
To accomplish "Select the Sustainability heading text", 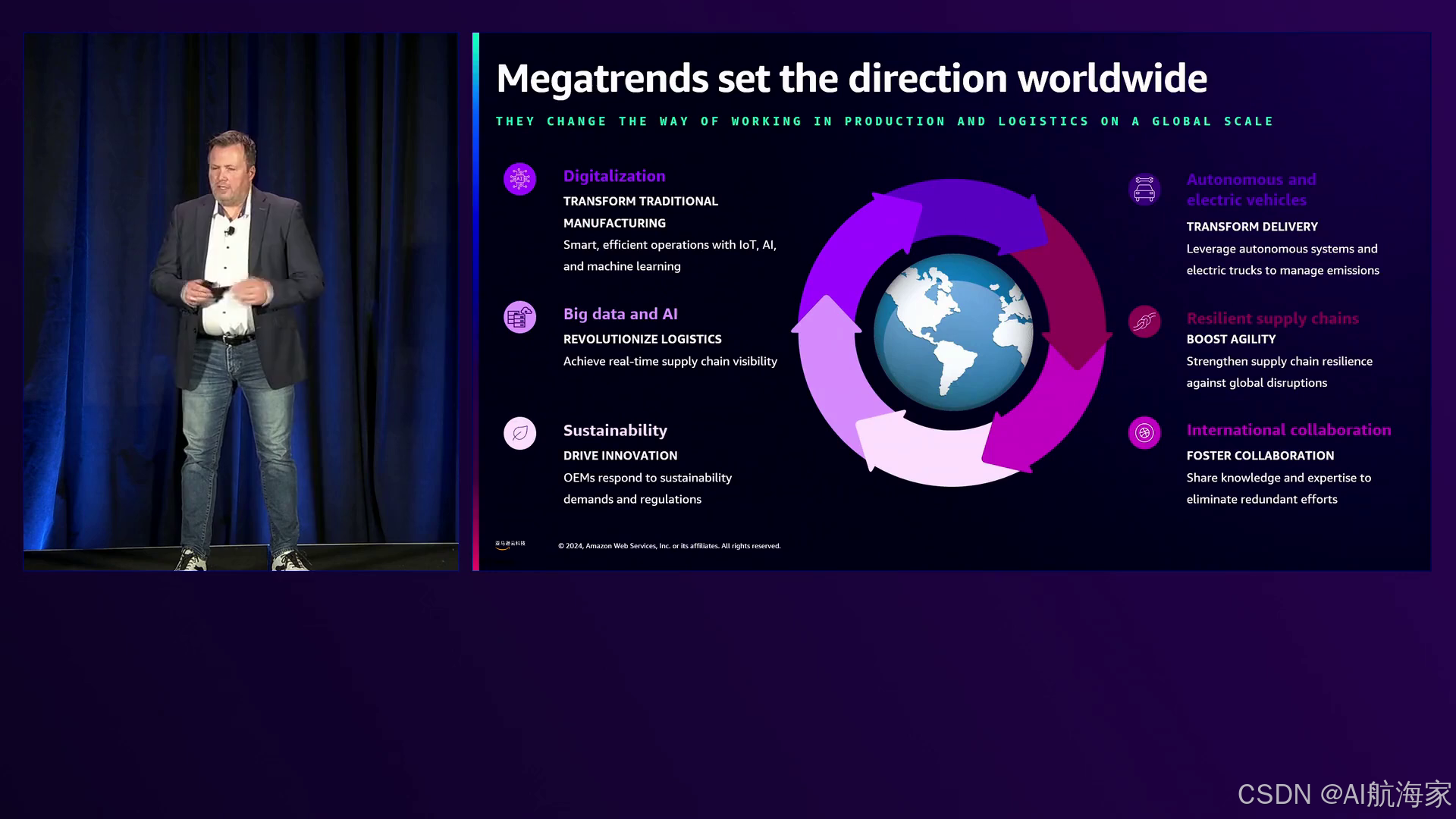I will tap(614, 430).
